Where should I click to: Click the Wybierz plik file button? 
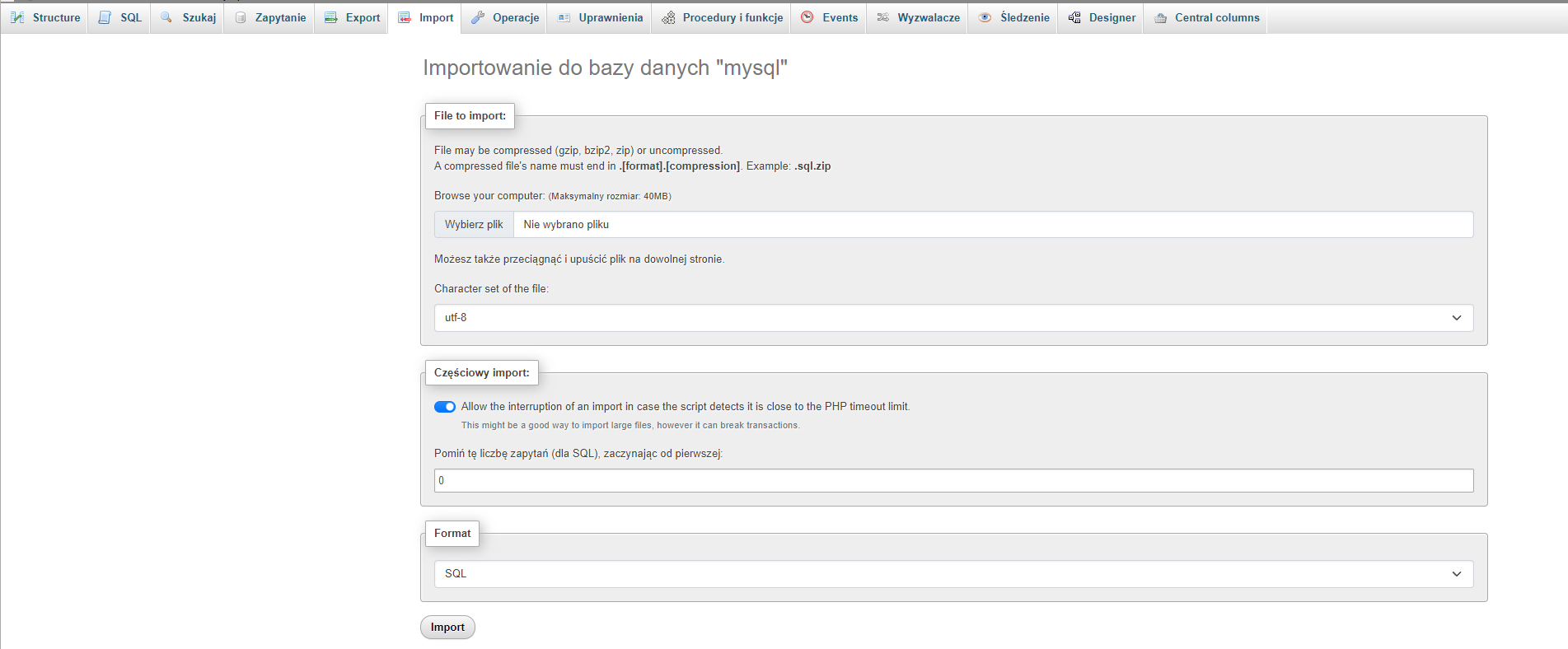click(474, 225)
